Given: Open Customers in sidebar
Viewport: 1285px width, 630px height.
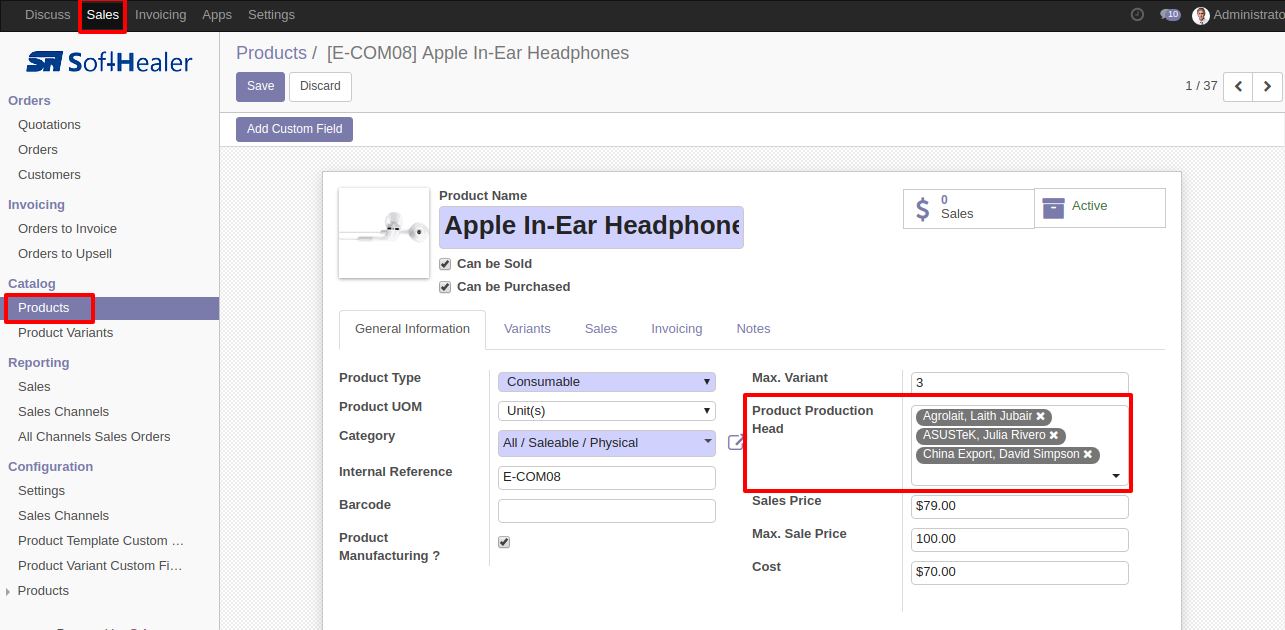Looking at the screenshot, I should [x=49, y=175].
